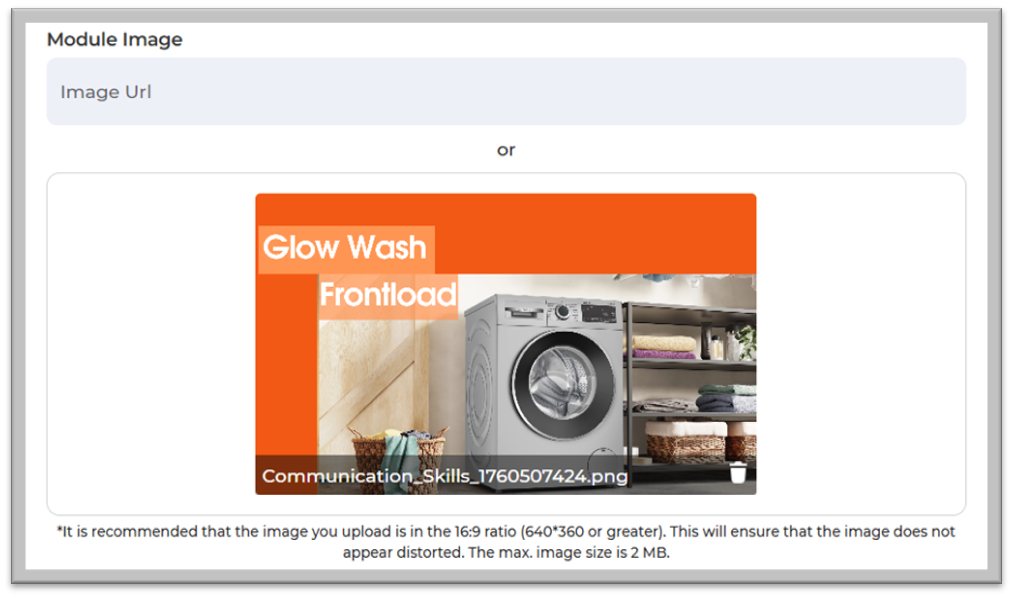The image size is (1013, 598).
Task: Click the Glow Wash title in preview
Action: click(344, 247)
